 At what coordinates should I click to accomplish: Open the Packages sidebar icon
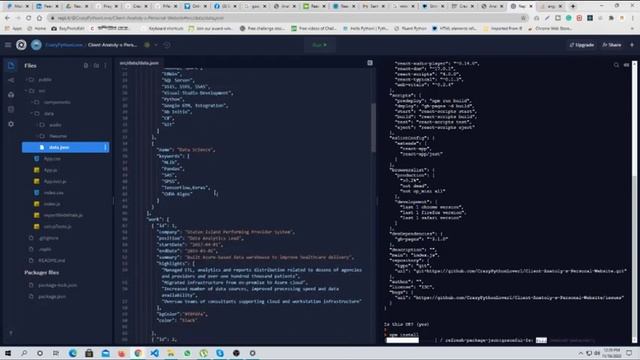pos(11,95)
